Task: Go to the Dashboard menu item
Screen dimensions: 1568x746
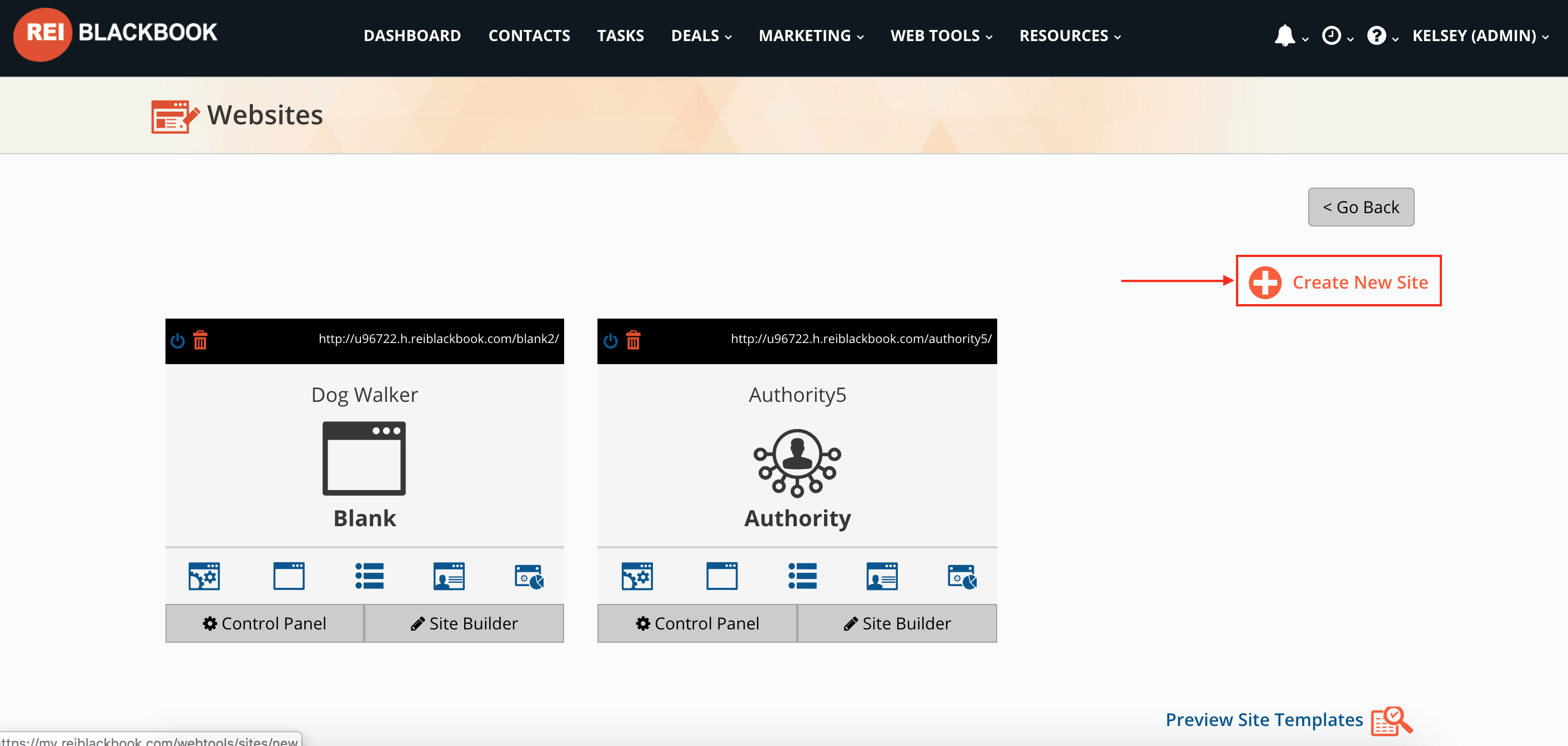Action: point(412,36)
